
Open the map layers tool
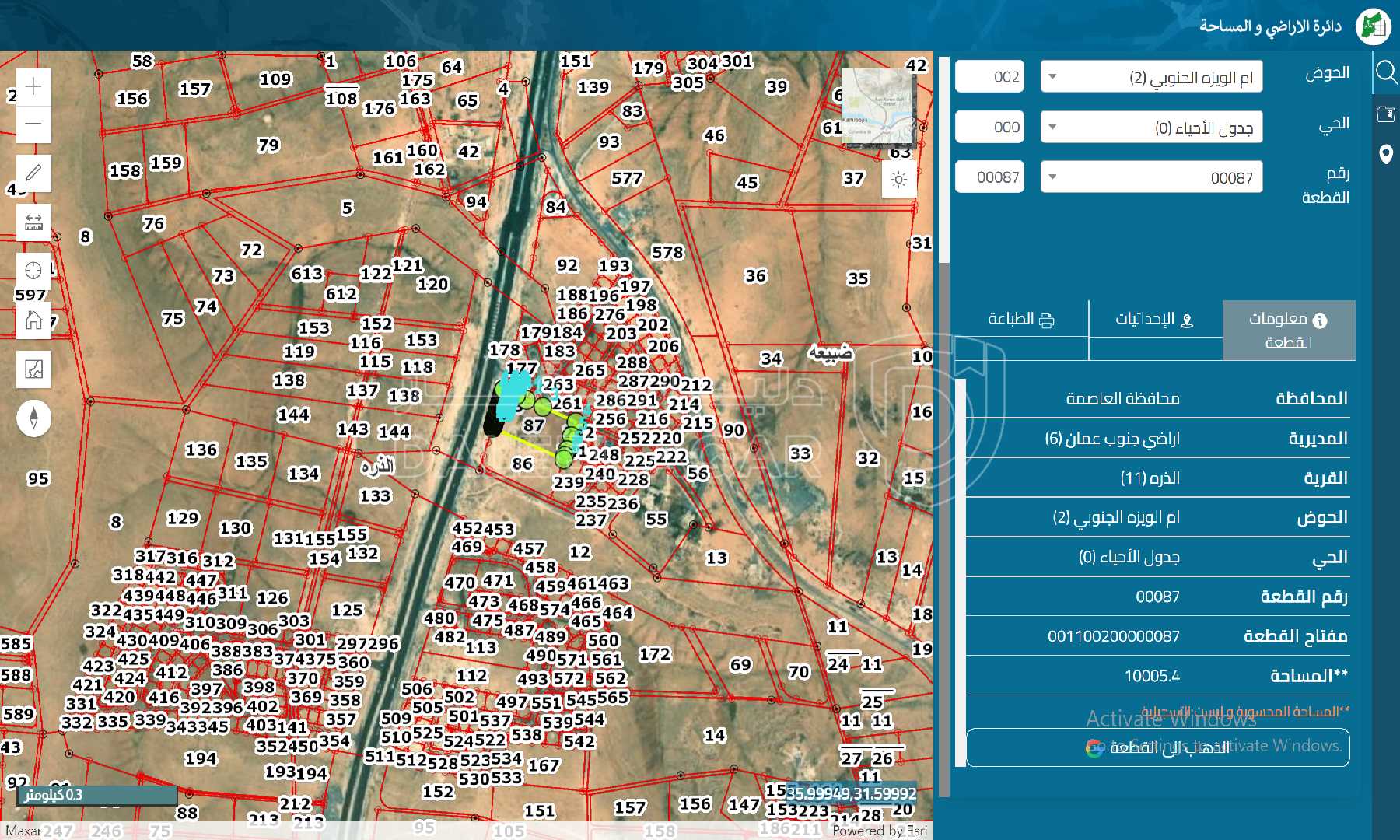coord(33,369)
